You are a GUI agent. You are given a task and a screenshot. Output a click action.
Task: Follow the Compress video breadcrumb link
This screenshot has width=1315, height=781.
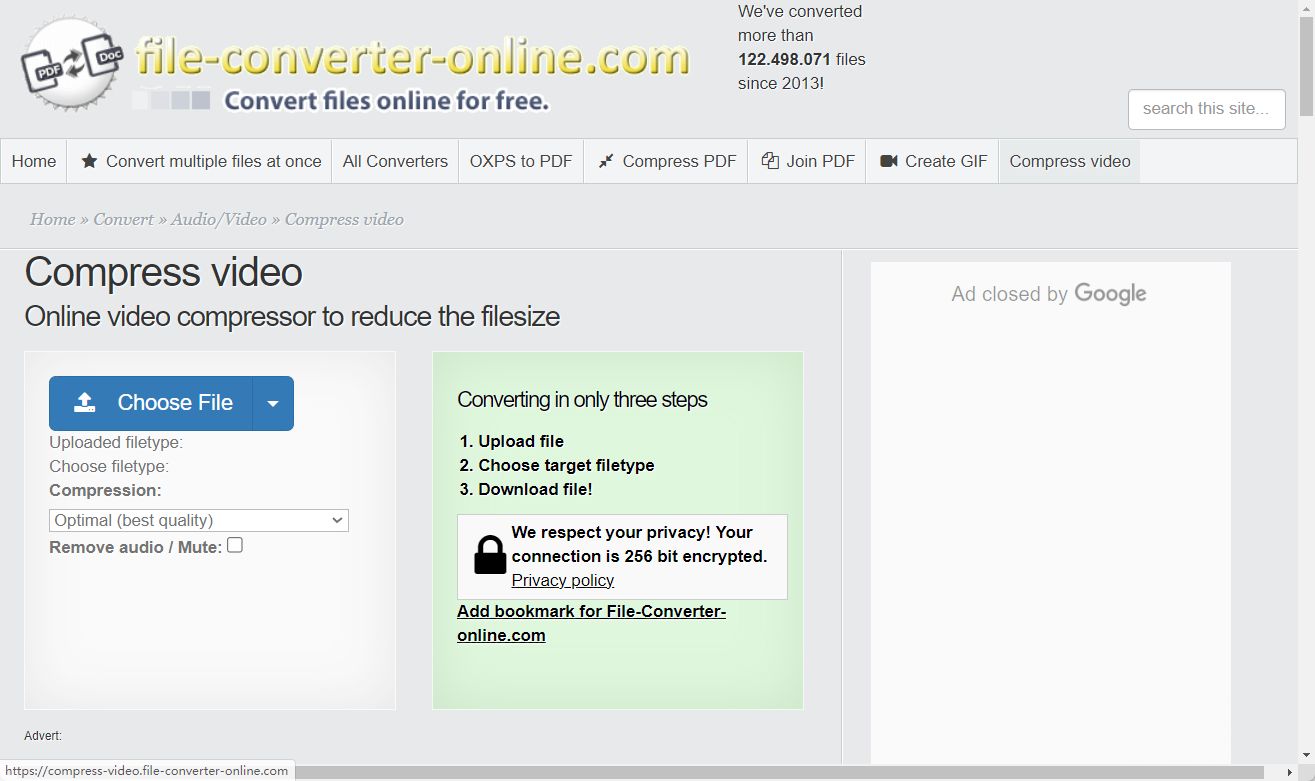344,219
